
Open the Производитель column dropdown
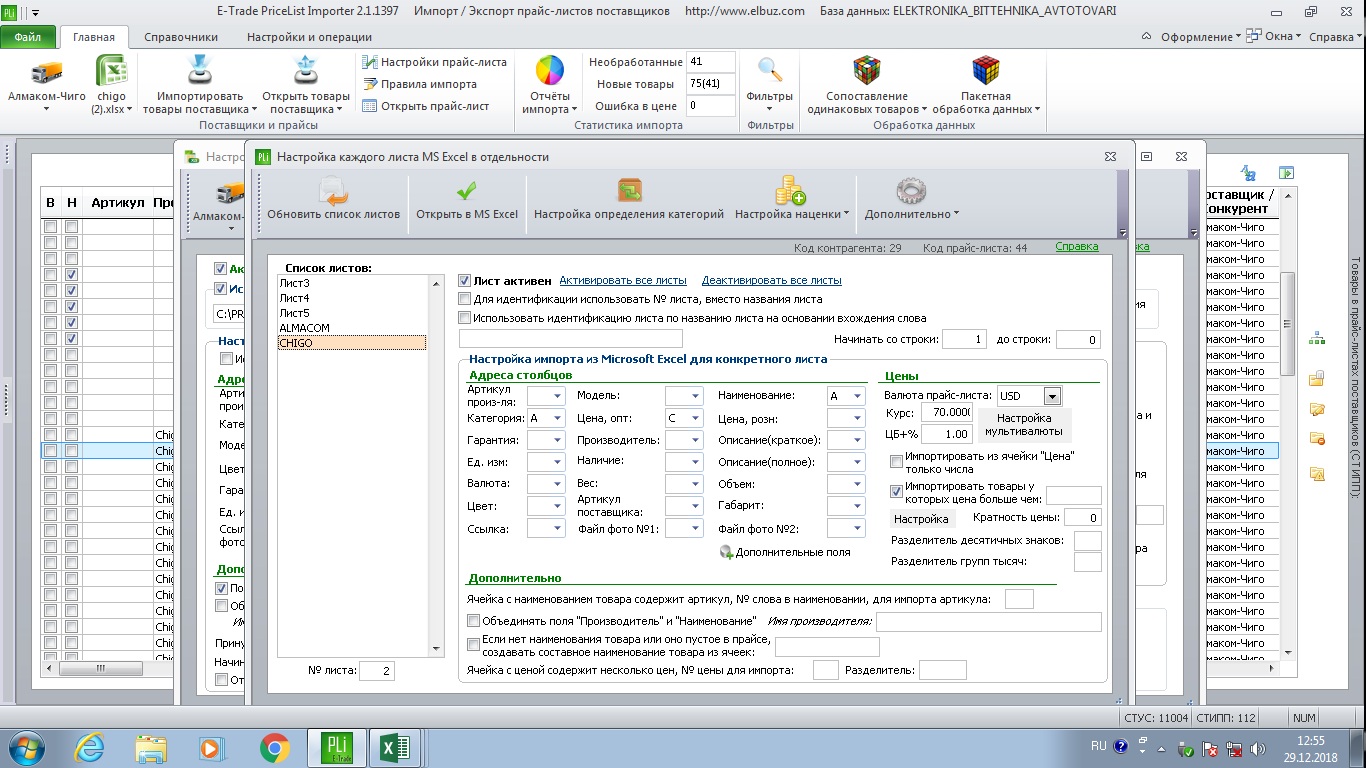click(x=696, y=440)
